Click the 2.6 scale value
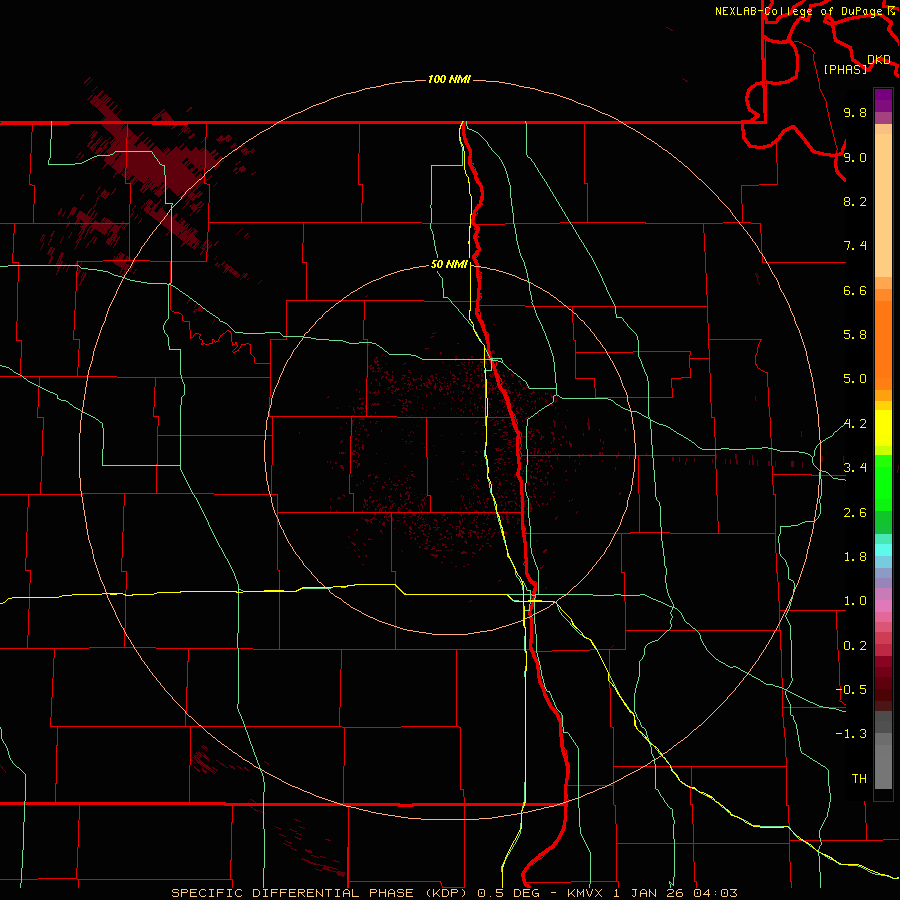This screenshot has height=900, width=900. (x=855, y=513)
